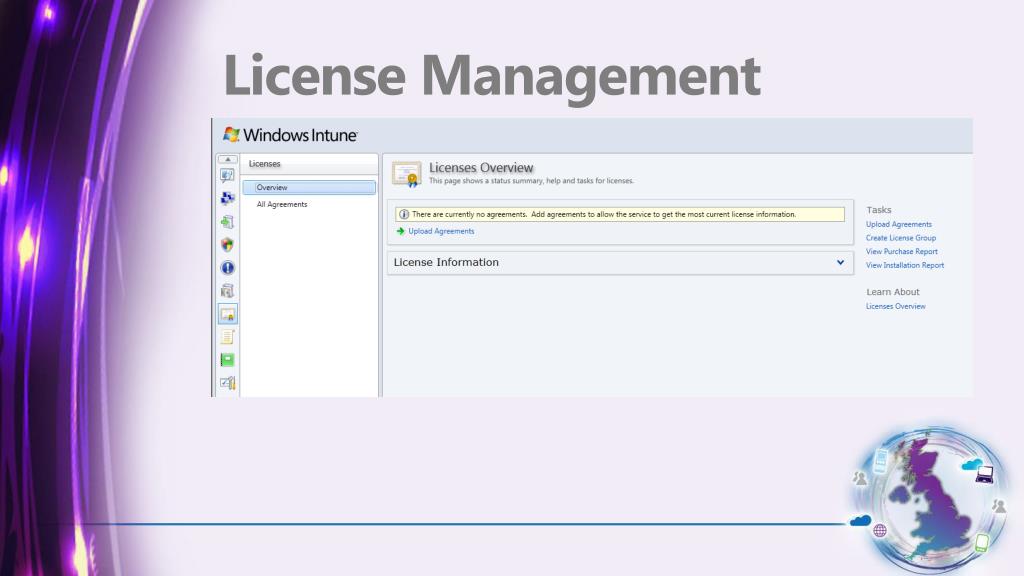This screenshot has height=576, width=1024.
Task: Click the Tasks heading
Action: click(x=878, y=210)
